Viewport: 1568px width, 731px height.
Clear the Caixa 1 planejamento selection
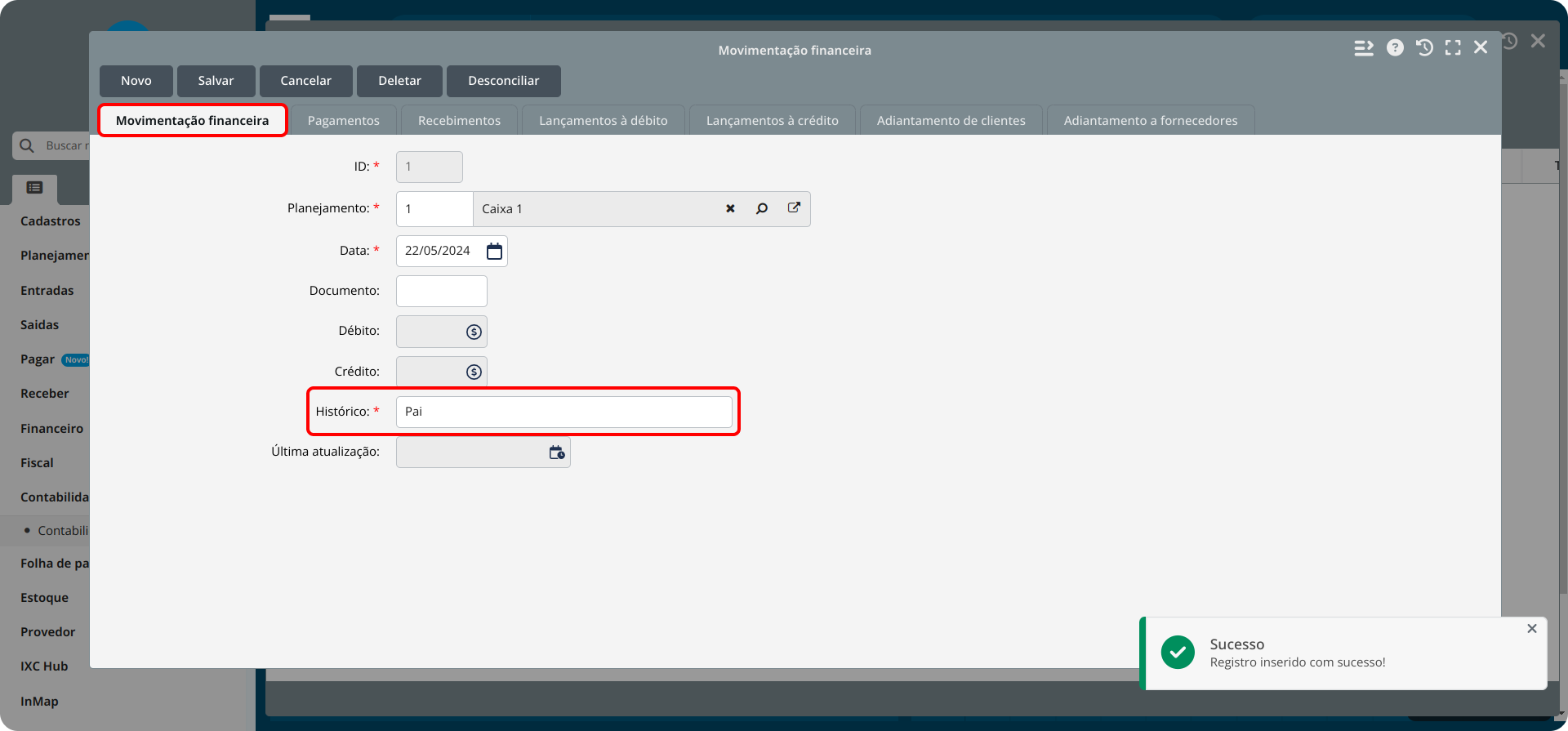point(730,209)
